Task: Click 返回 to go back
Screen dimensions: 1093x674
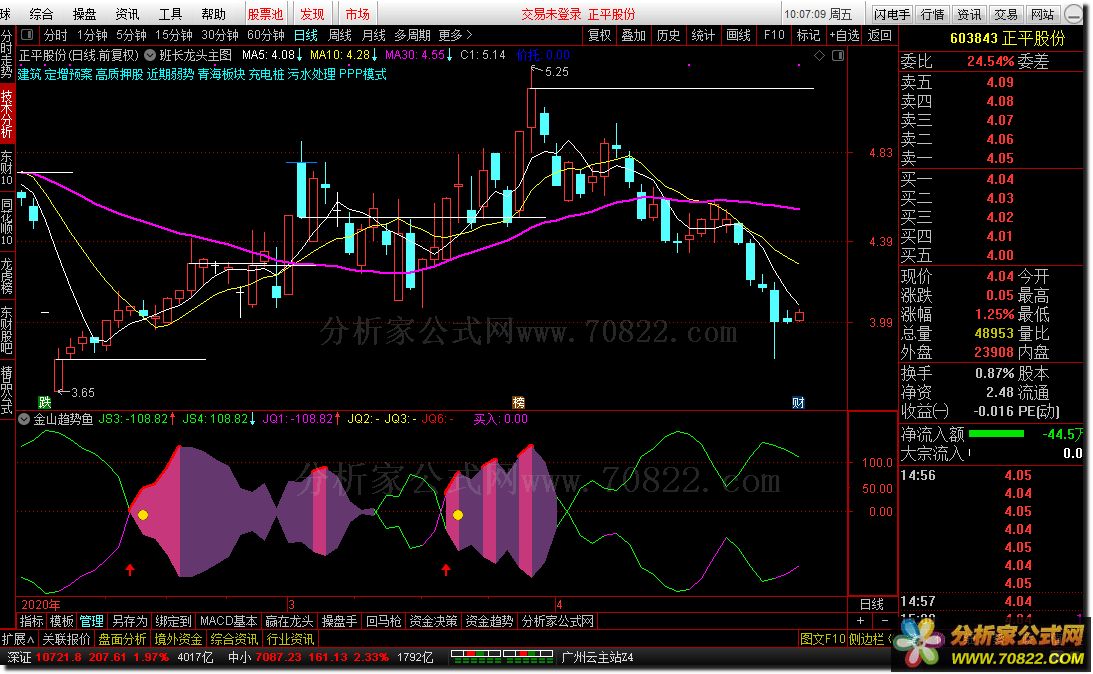Action: pyautogui.click(x=880, y=35)
